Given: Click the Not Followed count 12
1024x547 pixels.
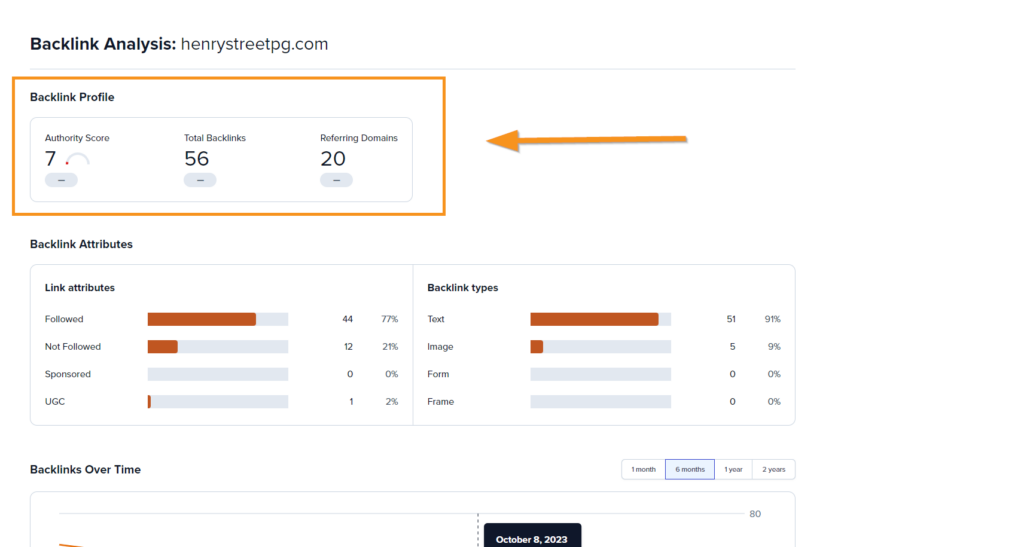Looking at the screenshot, I should click(x=348, y=347).
